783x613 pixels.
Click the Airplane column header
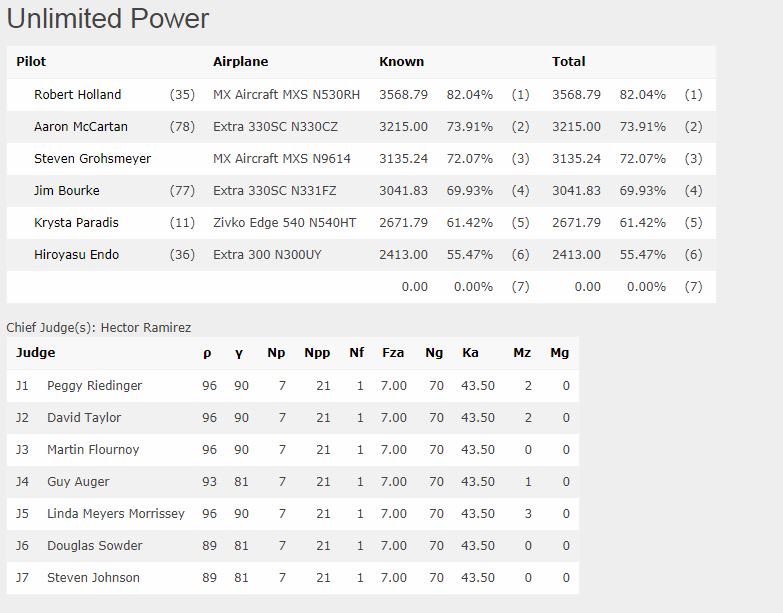point(241,61)
